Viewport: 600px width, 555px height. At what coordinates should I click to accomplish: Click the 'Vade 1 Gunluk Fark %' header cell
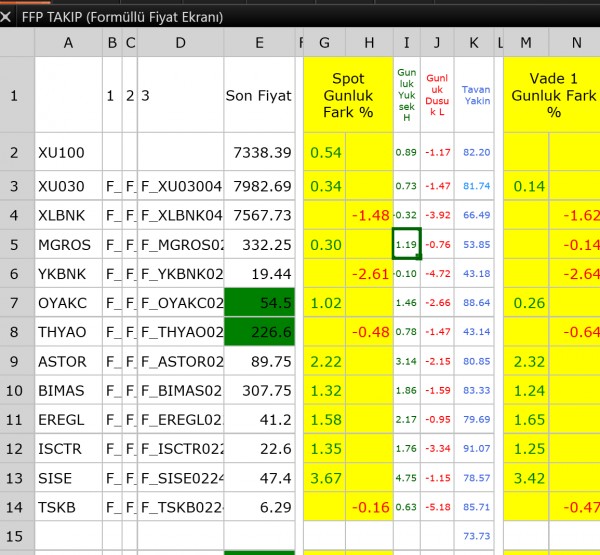click(552, 95)
